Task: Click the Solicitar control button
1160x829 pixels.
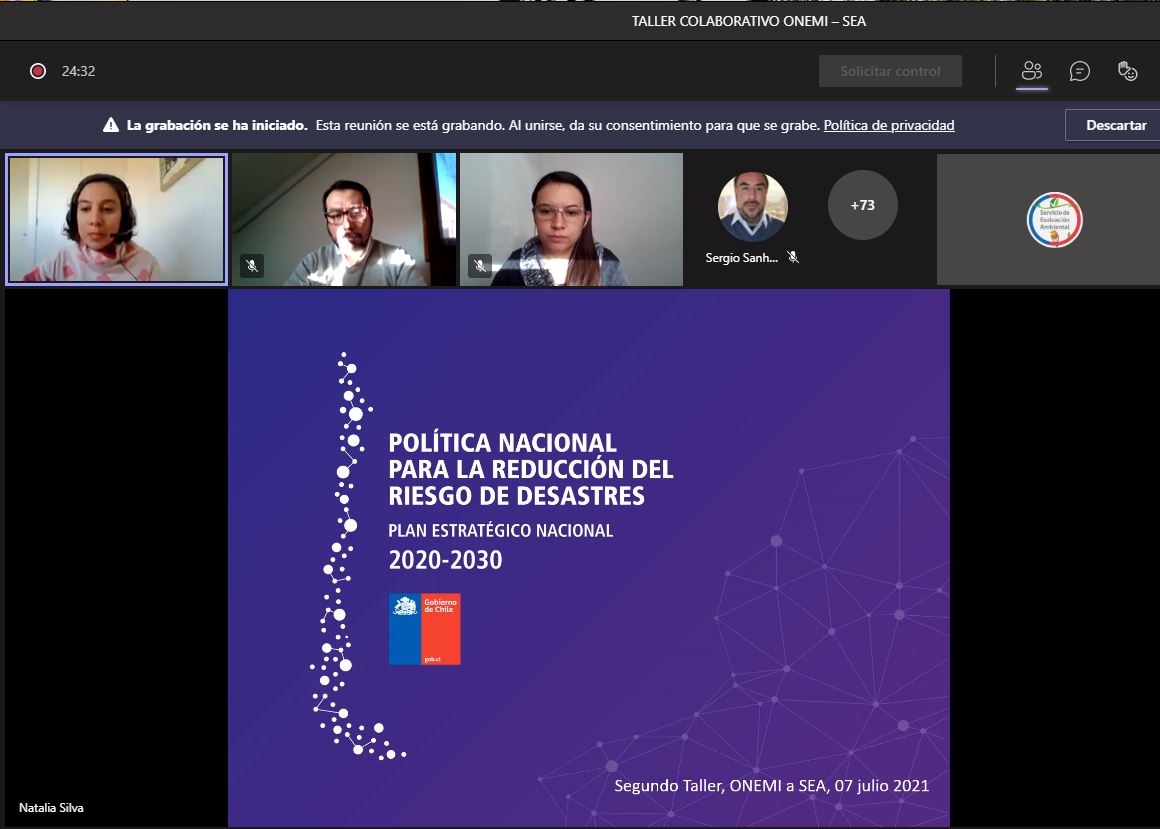Action: (x=890, y=71)
